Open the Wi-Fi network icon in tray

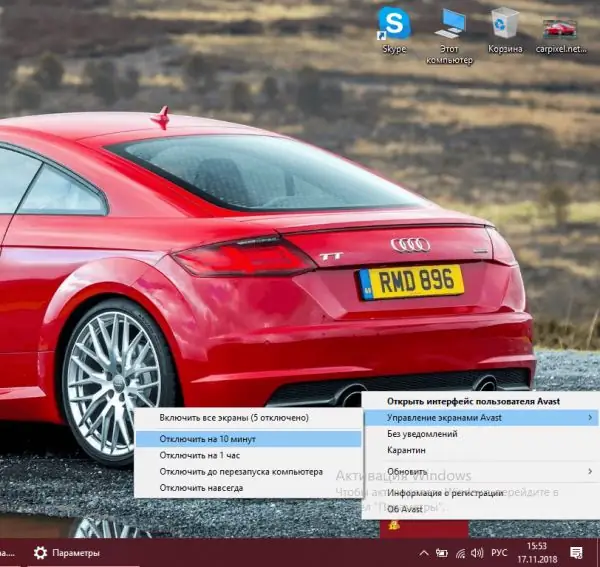tap(461, 553)
